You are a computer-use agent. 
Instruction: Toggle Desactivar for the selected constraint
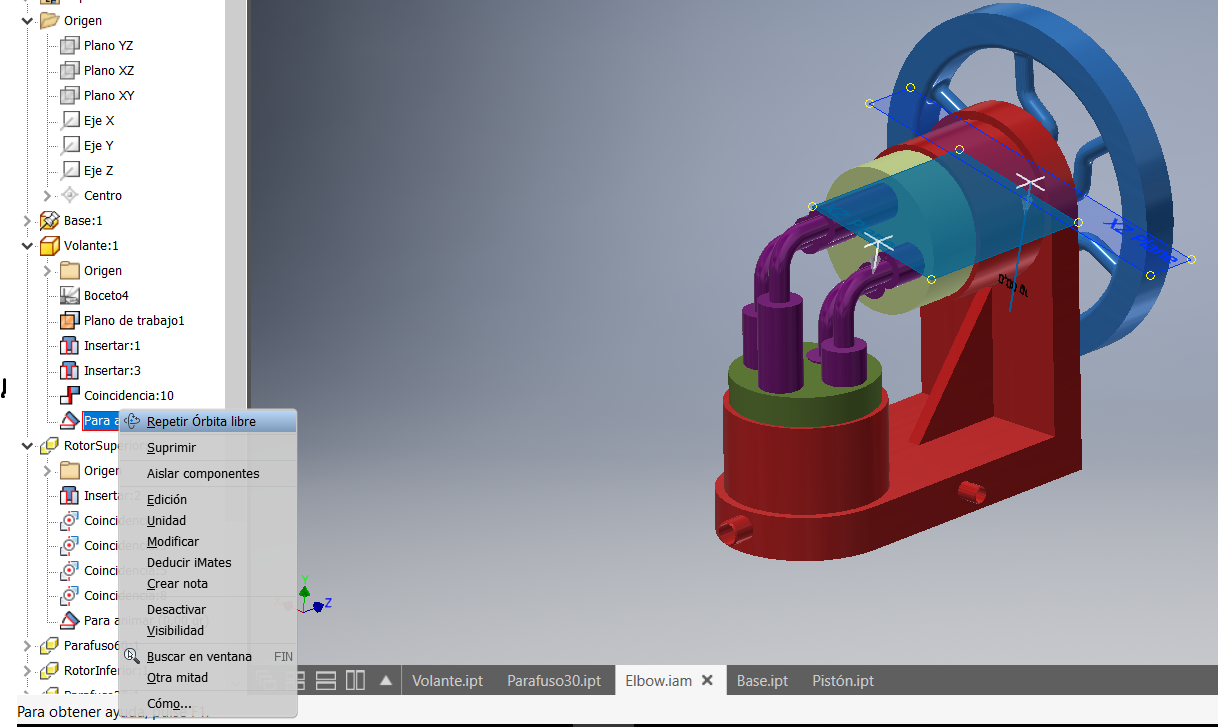click(x=176, y=609)
